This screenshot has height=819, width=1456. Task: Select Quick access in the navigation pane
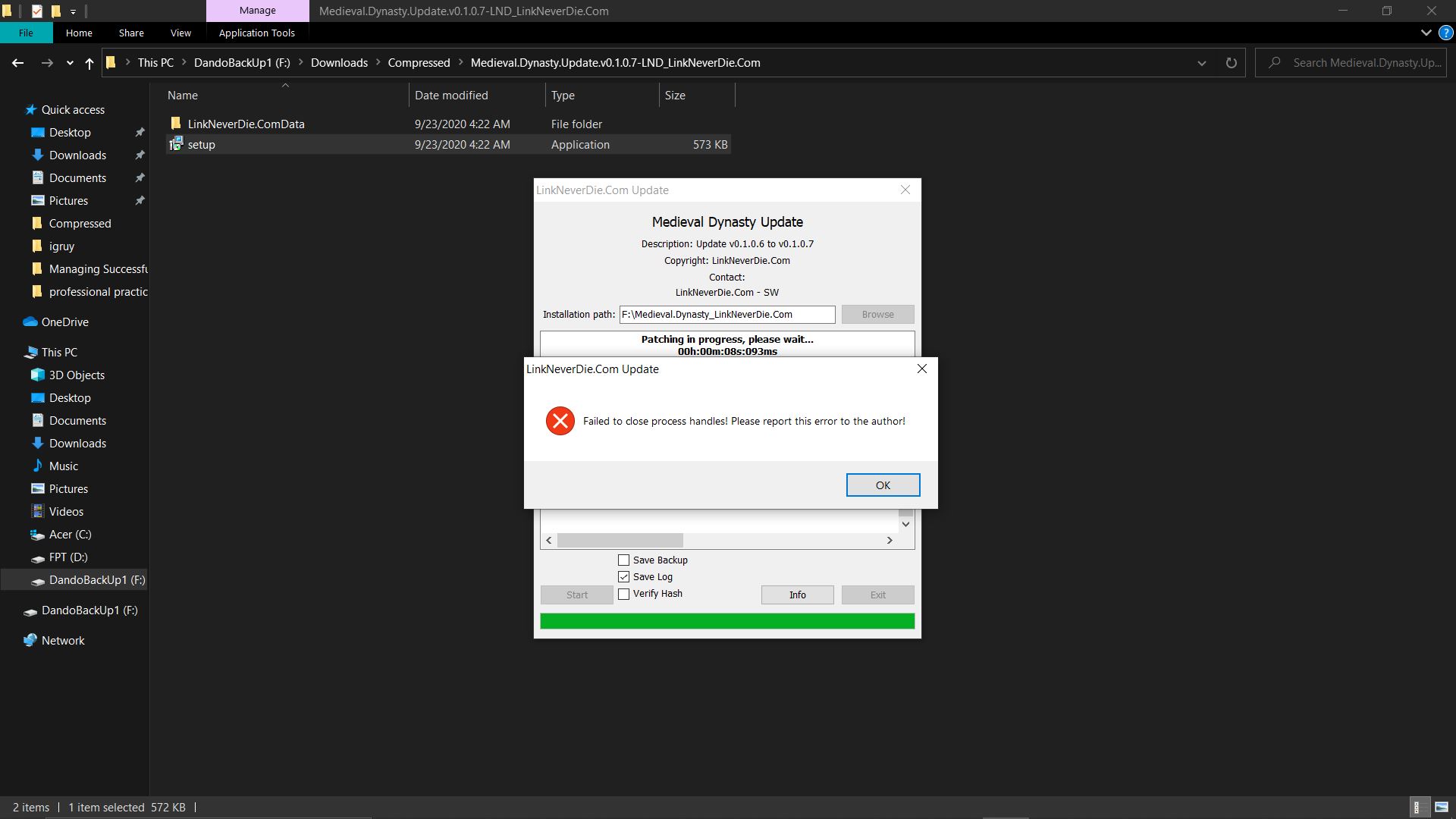(x=73, y=110)
